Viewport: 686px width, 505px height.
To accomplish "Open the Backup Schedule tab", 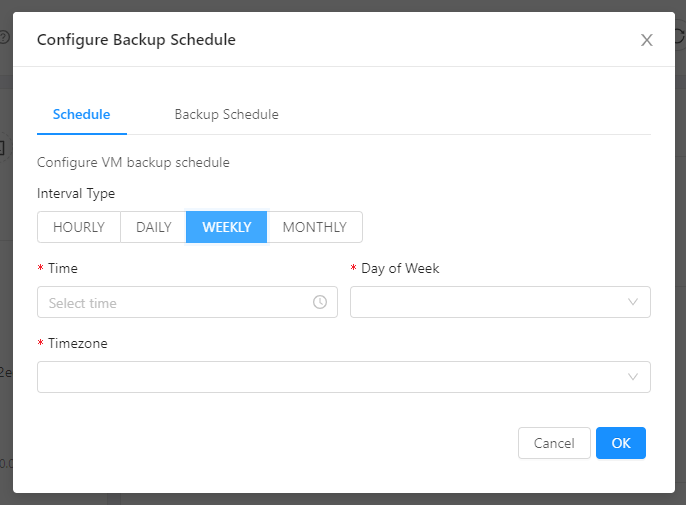I will click(226, 114).
